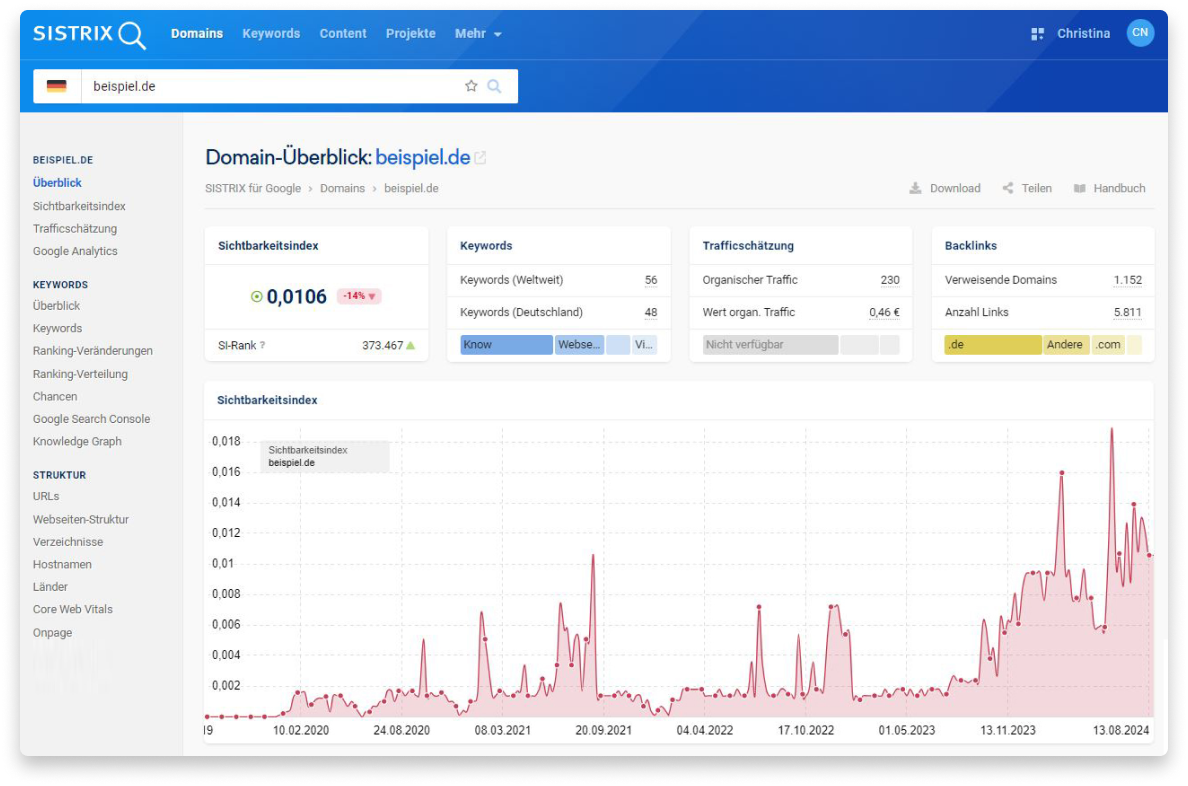
Task: Click Anzahl Links value 5.811
Action: 1127,313
